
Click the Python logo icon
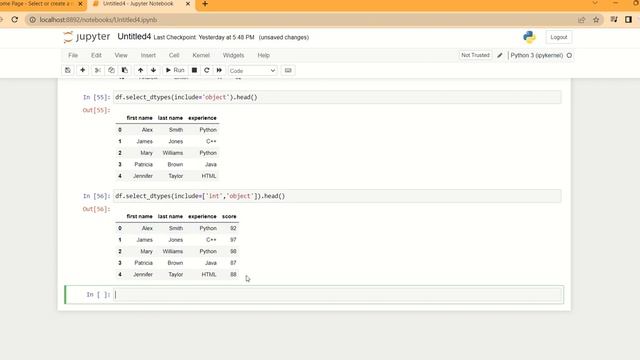tap(529, 37)
